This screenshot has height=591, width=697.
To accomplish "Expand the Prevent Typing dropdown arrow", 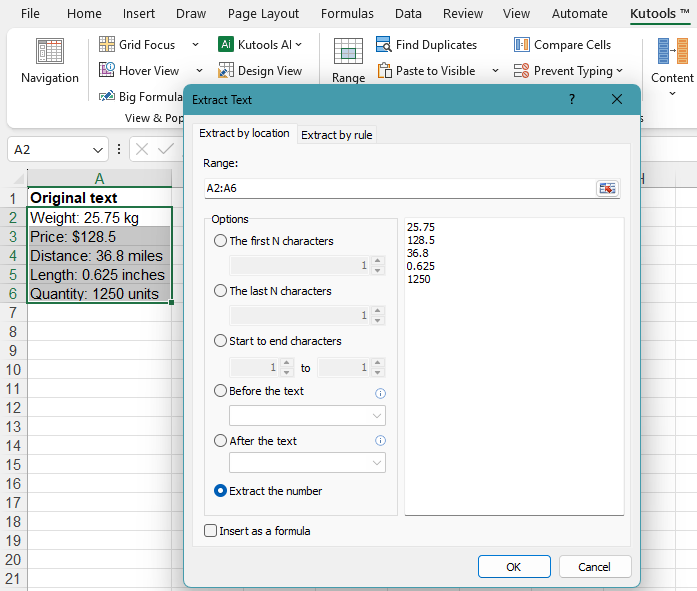I will pos(620,70).
